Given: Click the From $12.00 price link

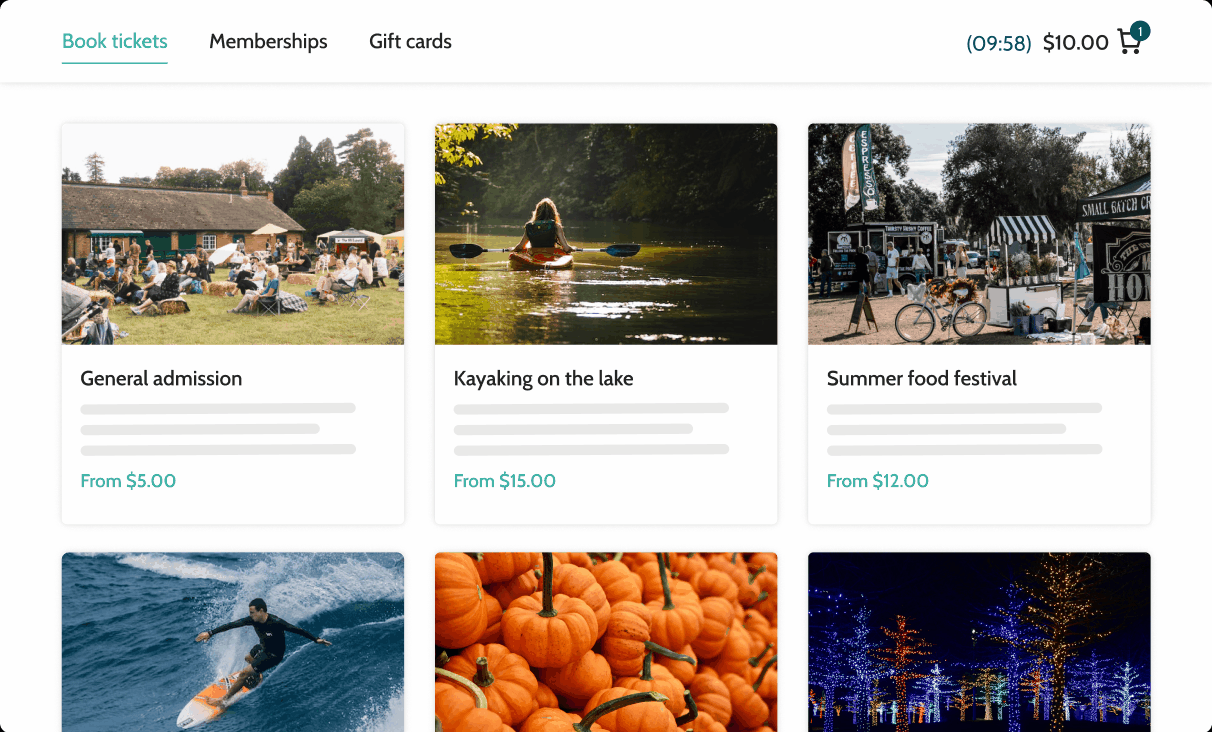Looking at the screenshot, I should click(878, 480).
